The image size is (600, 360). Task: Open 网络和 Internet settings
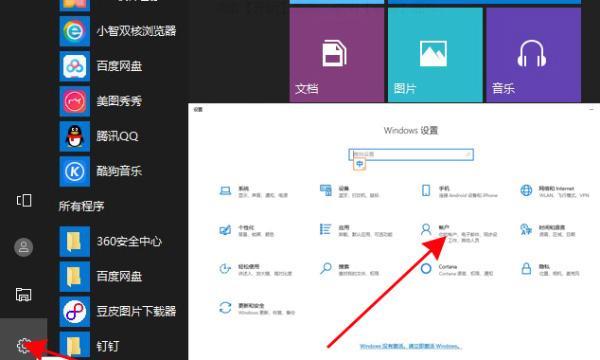(554, 191)
